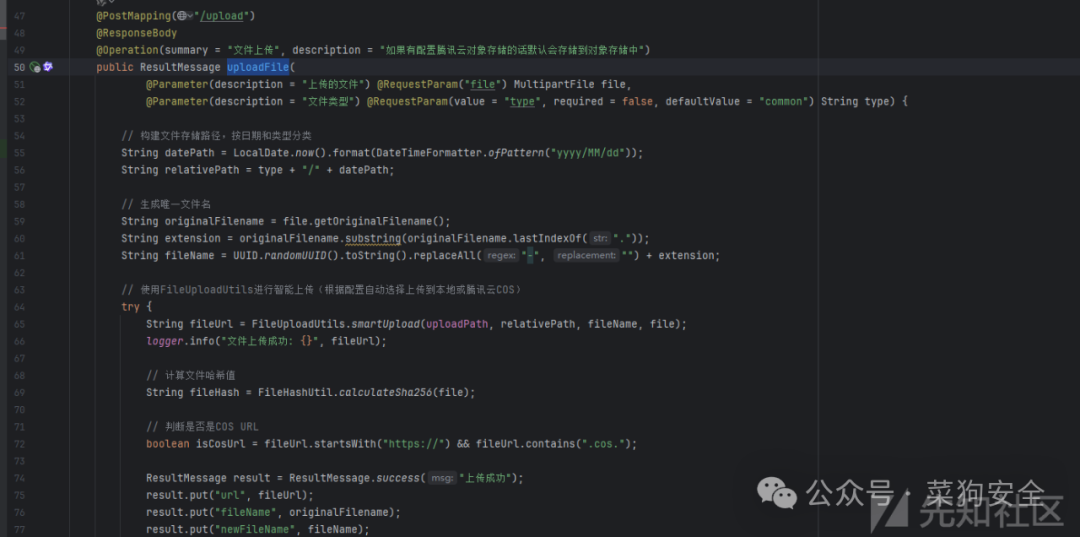Click line number 64 beside try
The image size is (1080, 537).
19,306
